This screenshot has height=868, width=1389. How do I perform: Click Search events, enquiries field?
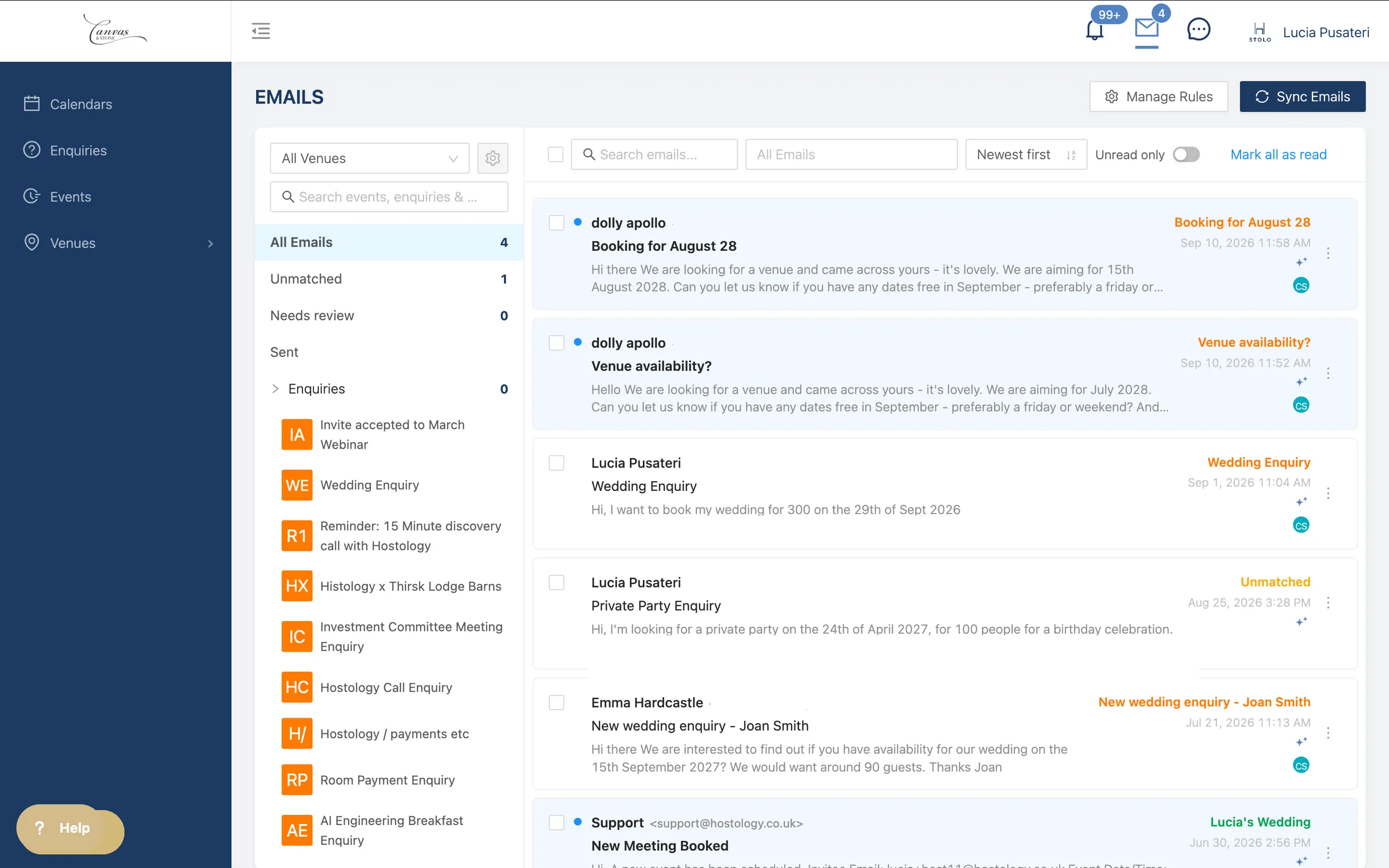click(x=389, y=197)
